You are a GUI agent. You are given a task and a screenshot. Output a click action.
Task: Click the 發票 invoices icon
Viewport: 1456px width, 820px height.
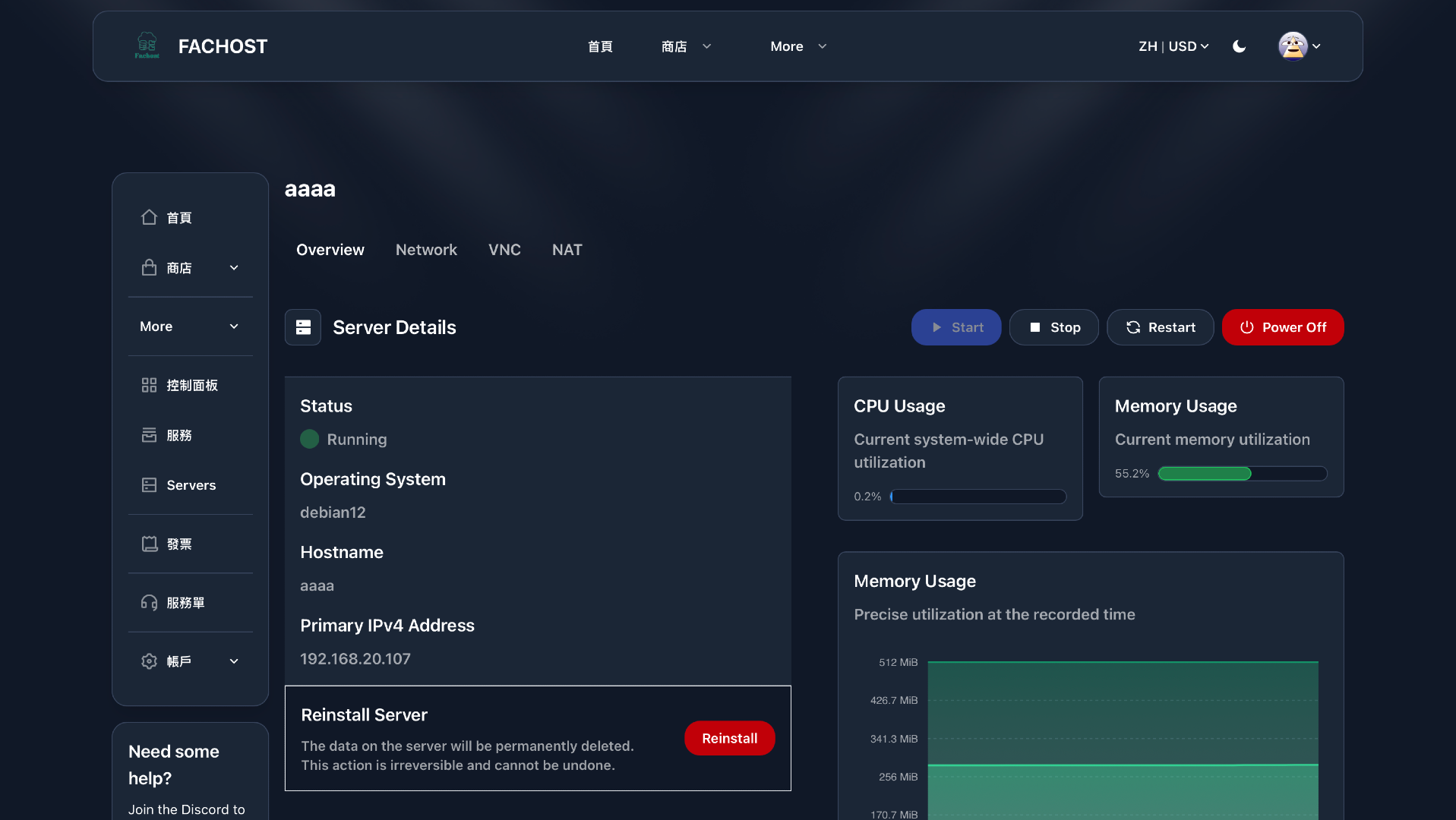click(149, 544)
